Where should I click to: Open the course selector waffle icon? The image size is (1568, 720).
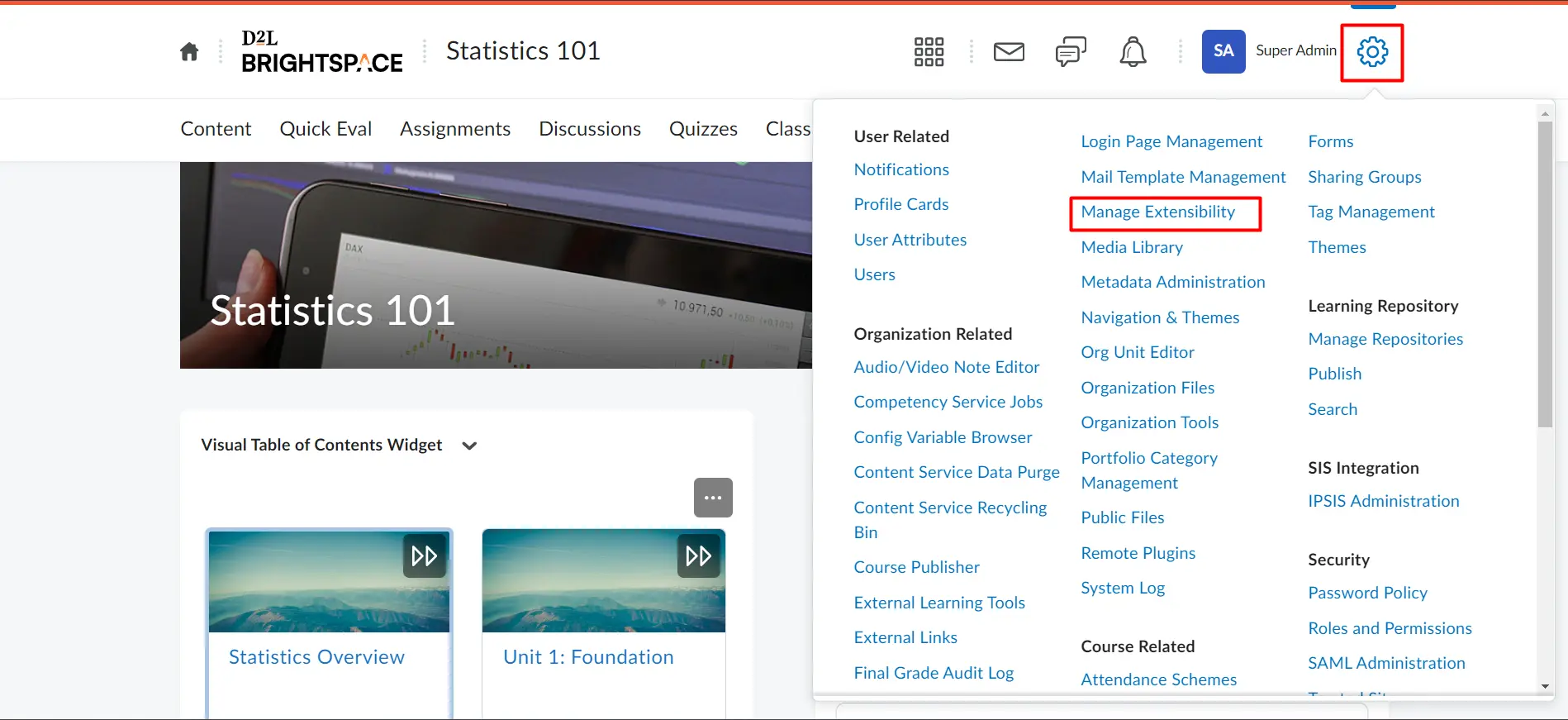tap(929, 52)
